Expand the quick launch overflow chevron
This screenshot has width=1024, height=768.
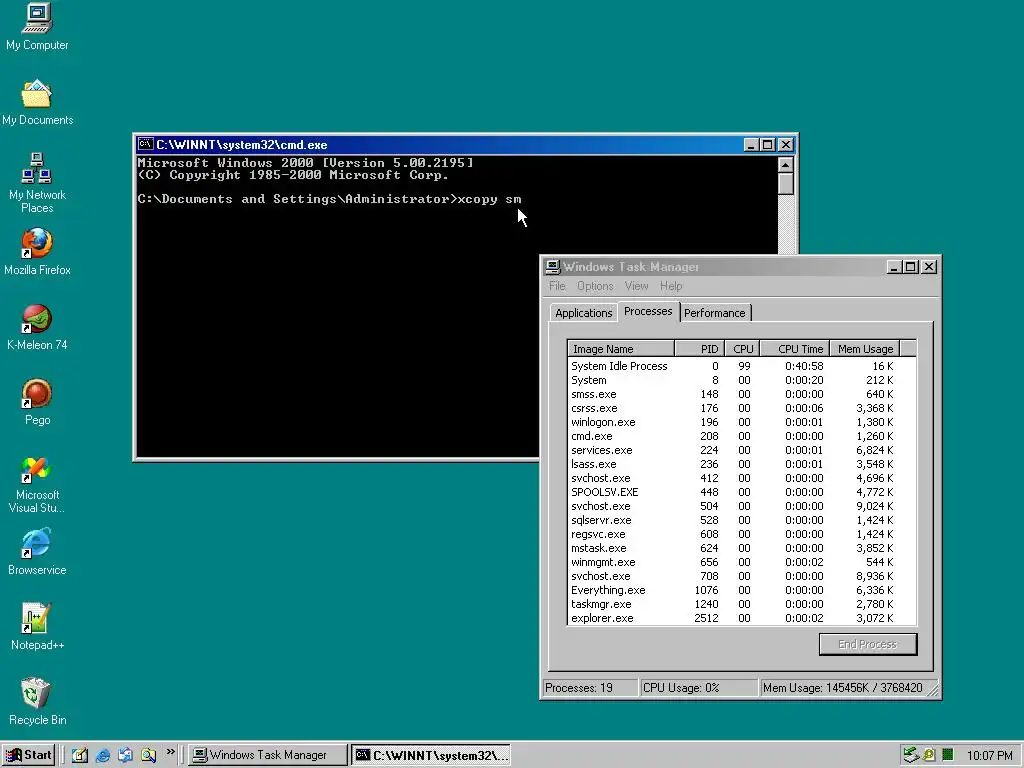[x=170, y=752]
